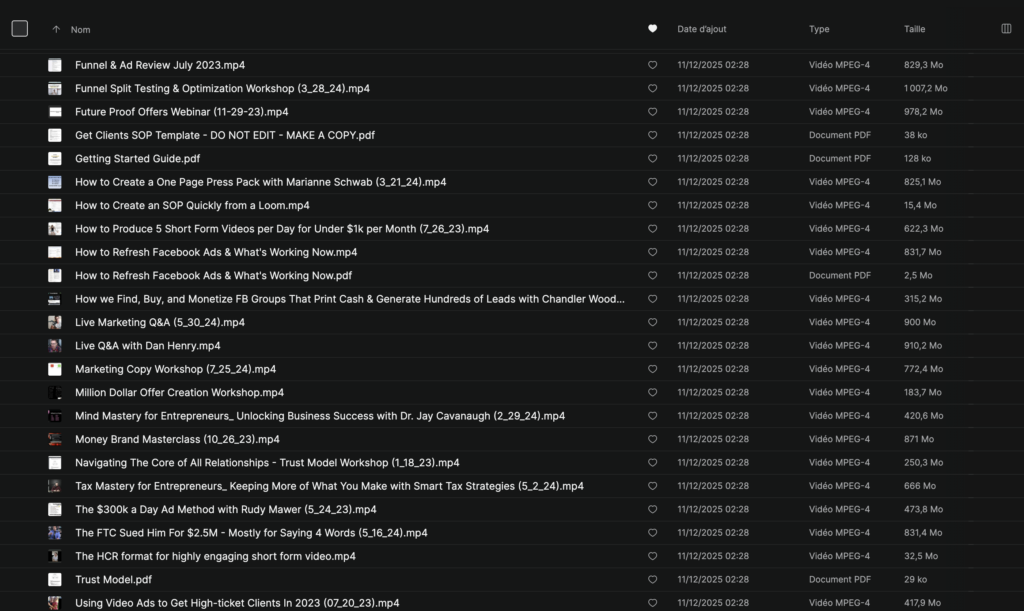The image size is (1024, 611).
Task: Click the favorites heart icon in header
Action: [653, 29]
